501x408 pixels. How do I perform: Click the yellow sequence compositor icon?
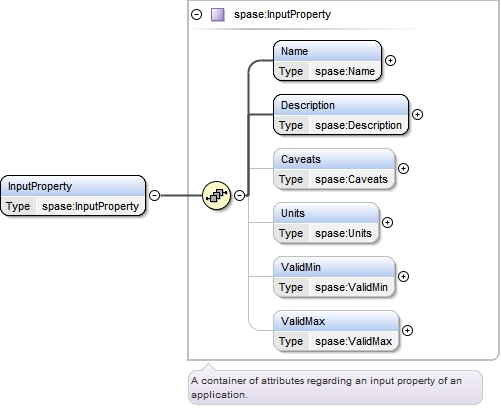217,195
